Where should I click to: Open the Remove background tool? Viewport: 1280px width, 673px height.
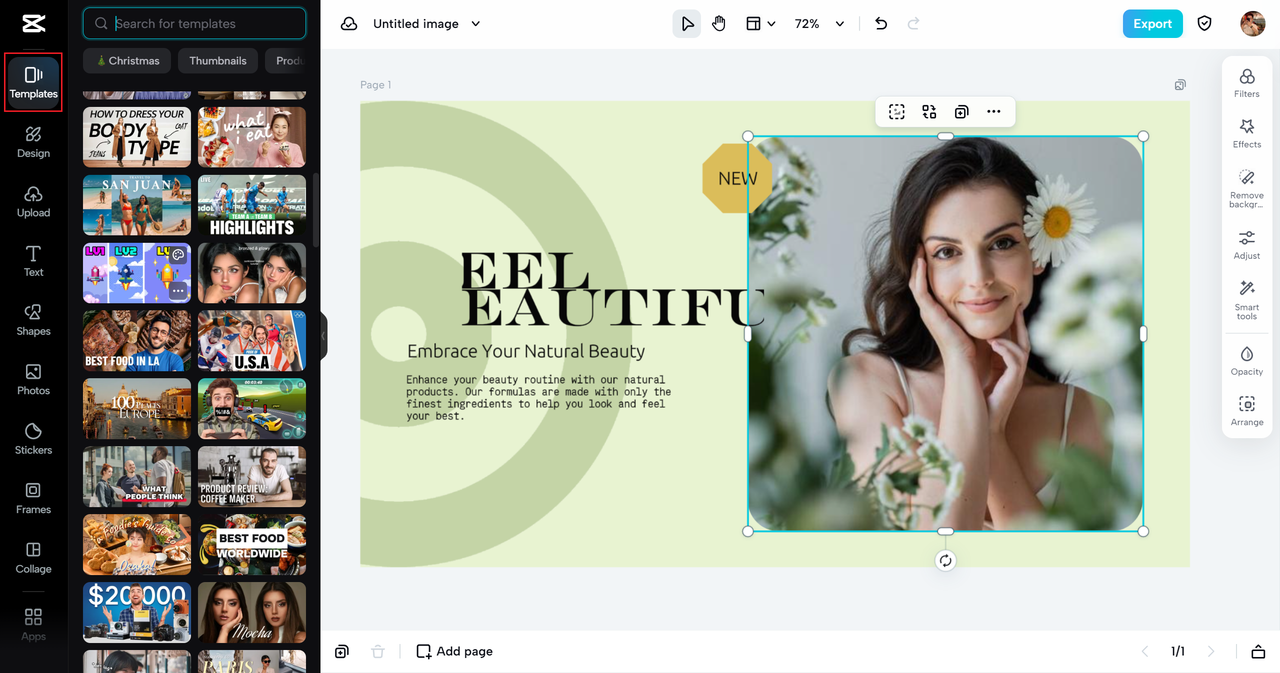click(x=1247, y=189)
